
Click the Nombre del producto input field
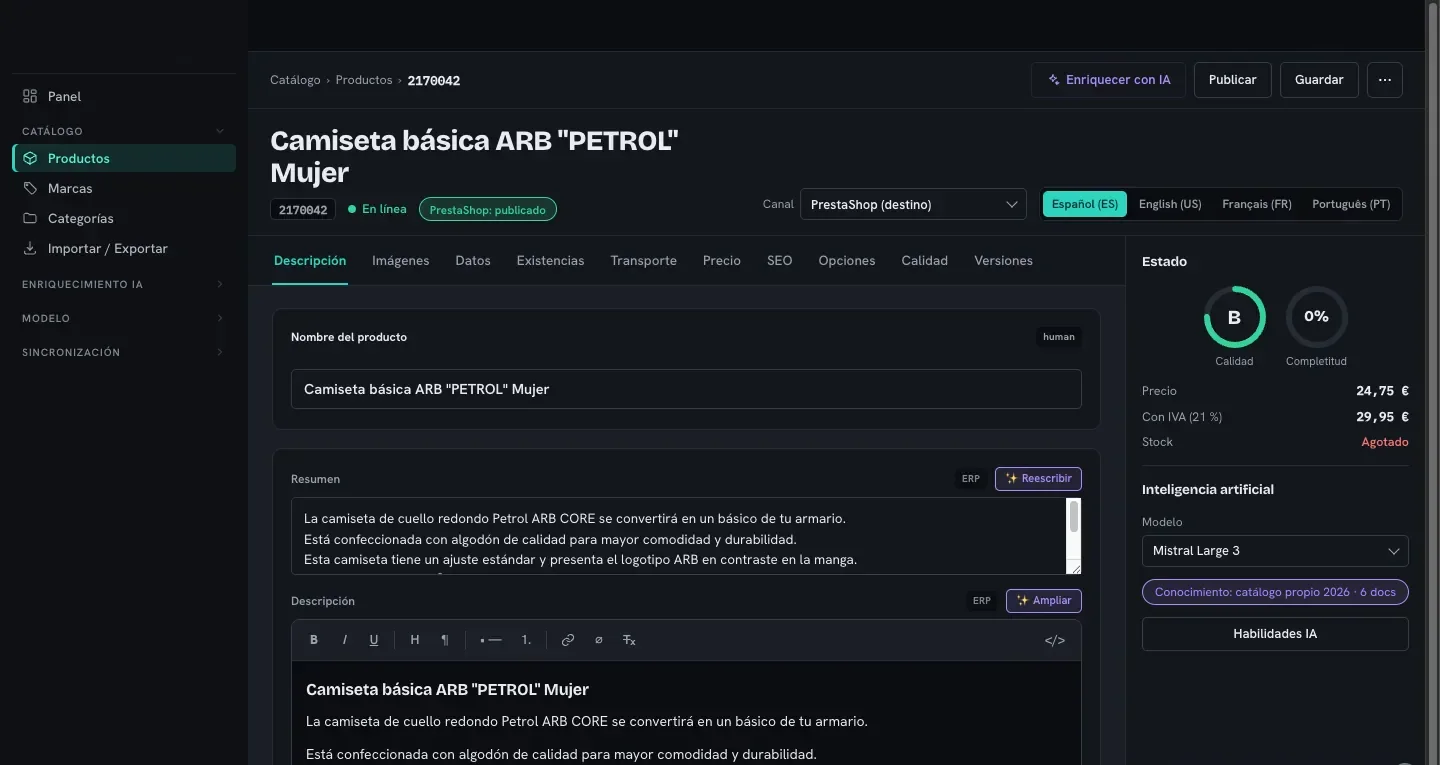click(x=686, y=389)
